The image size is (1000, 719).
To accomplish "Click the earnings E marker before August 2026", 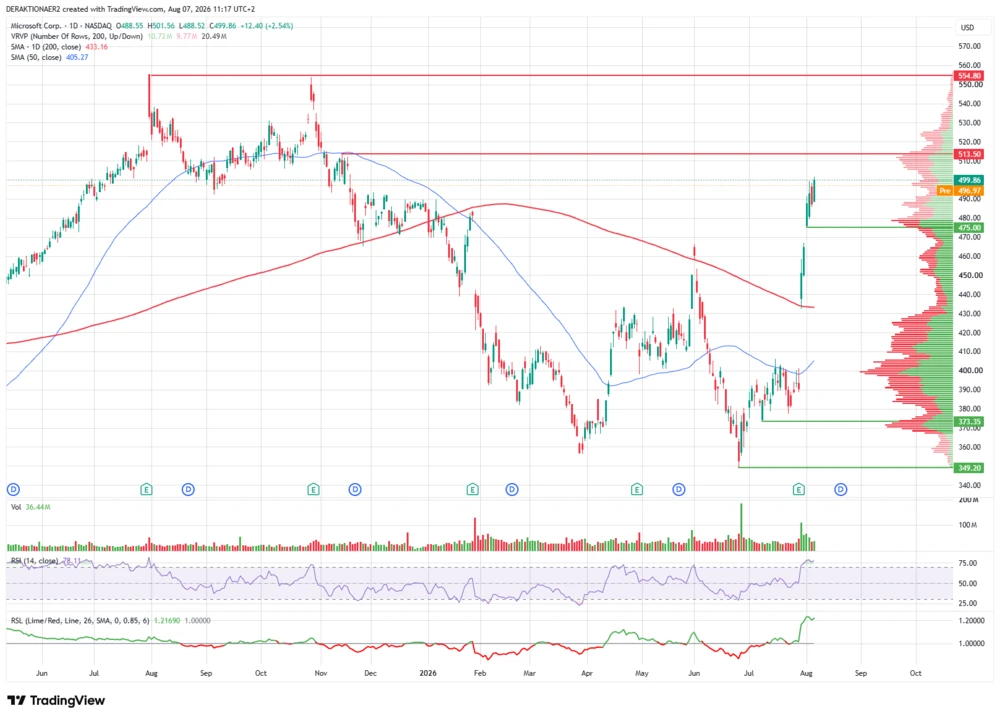I will (x=798, y=489).
